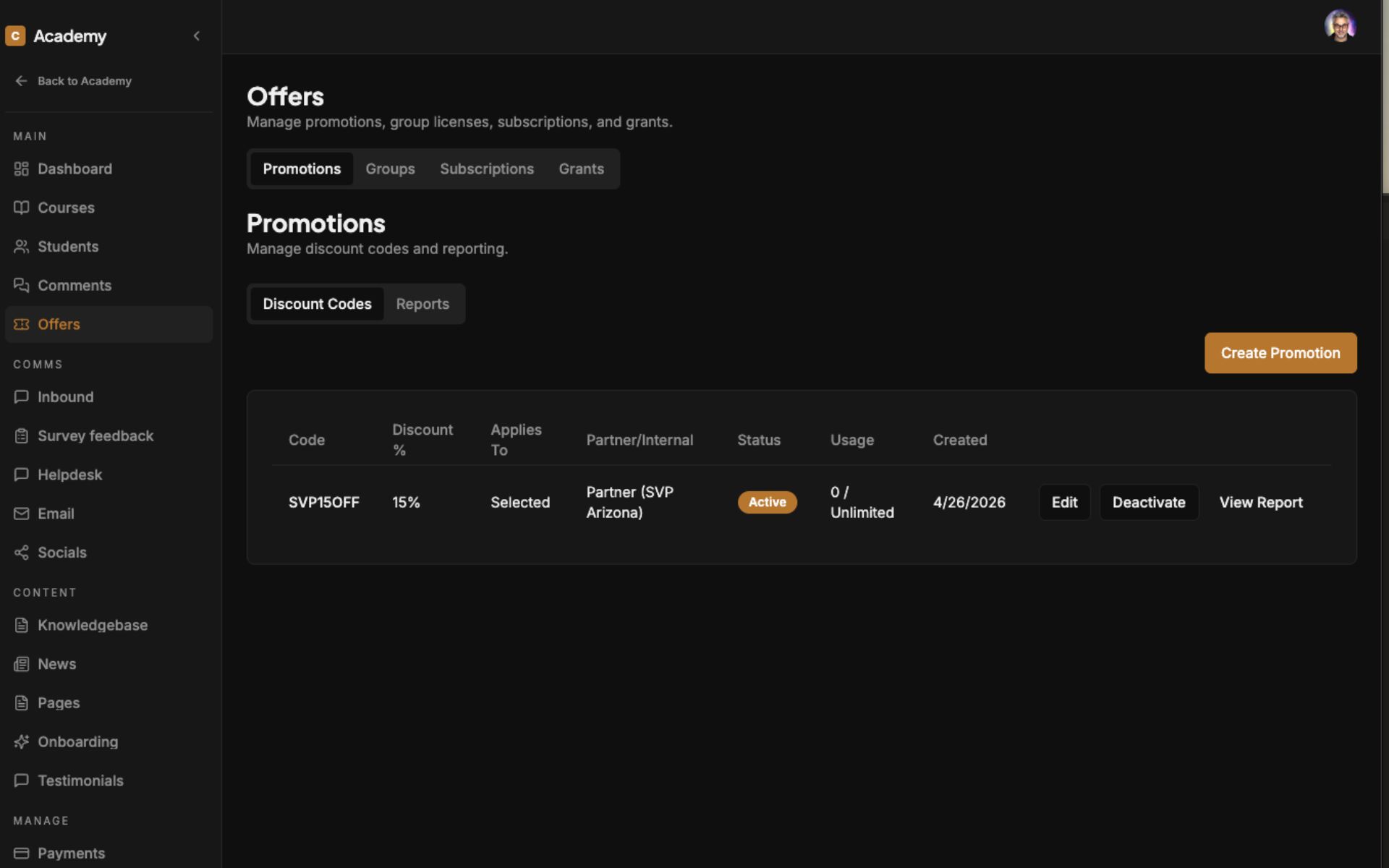The image size is (1389, 868).
Task: Click the Dashboard grid icon
Action: tap(21, 169)
